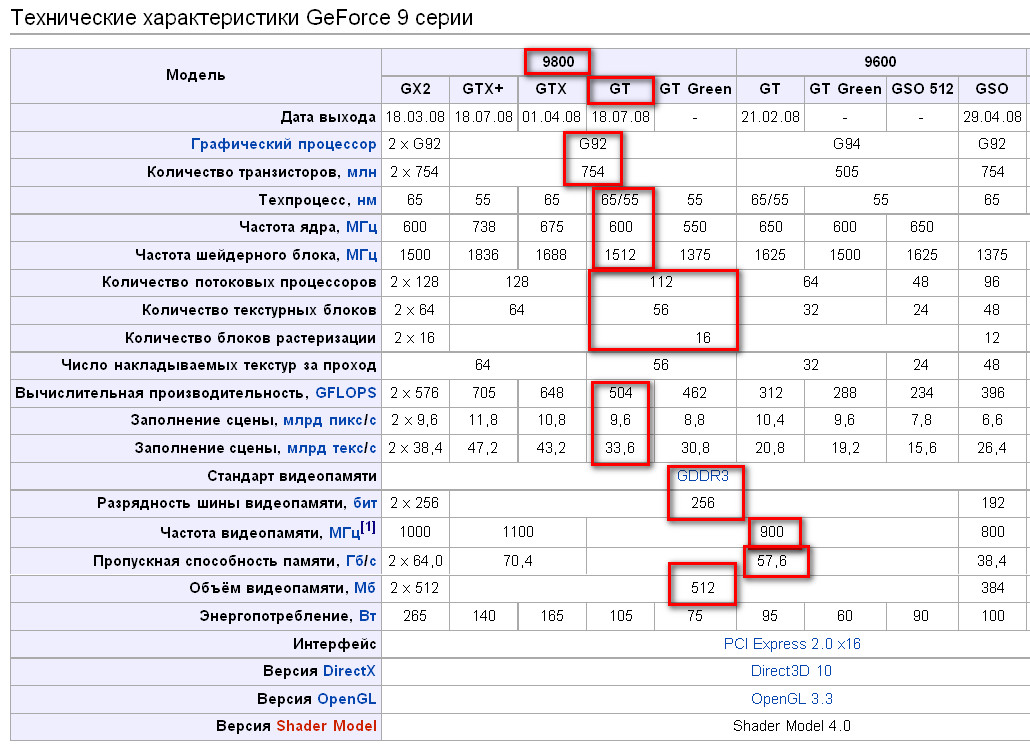Viewport: 1030px width, 751px height.
Task: Click the 9800 series header
Action: tap(558, 62)
